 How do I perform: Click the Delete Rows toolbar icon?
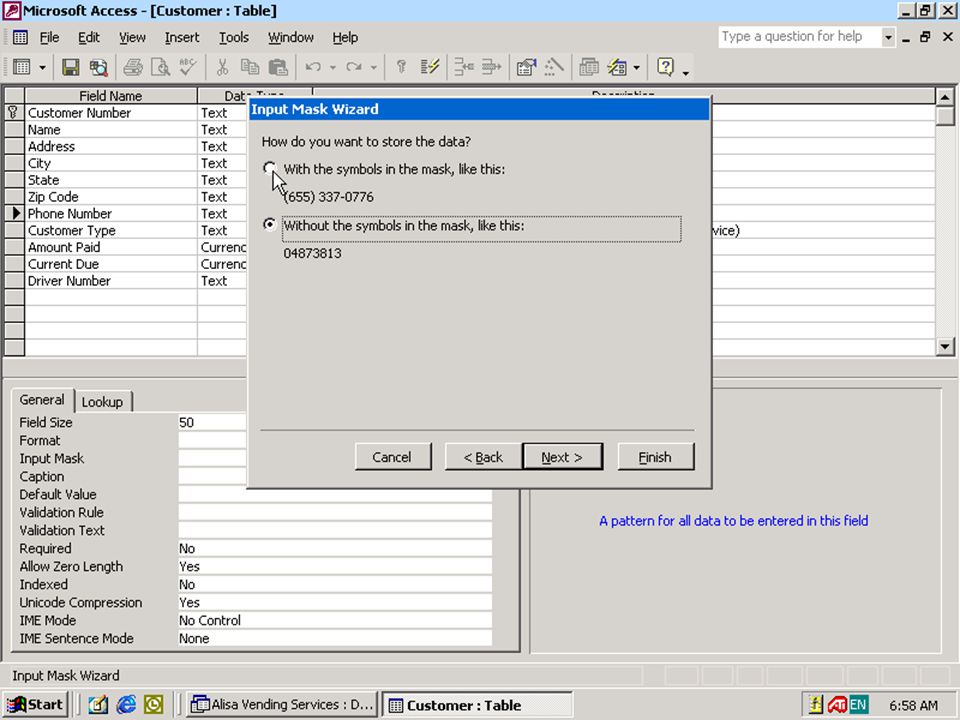(492, 67)
